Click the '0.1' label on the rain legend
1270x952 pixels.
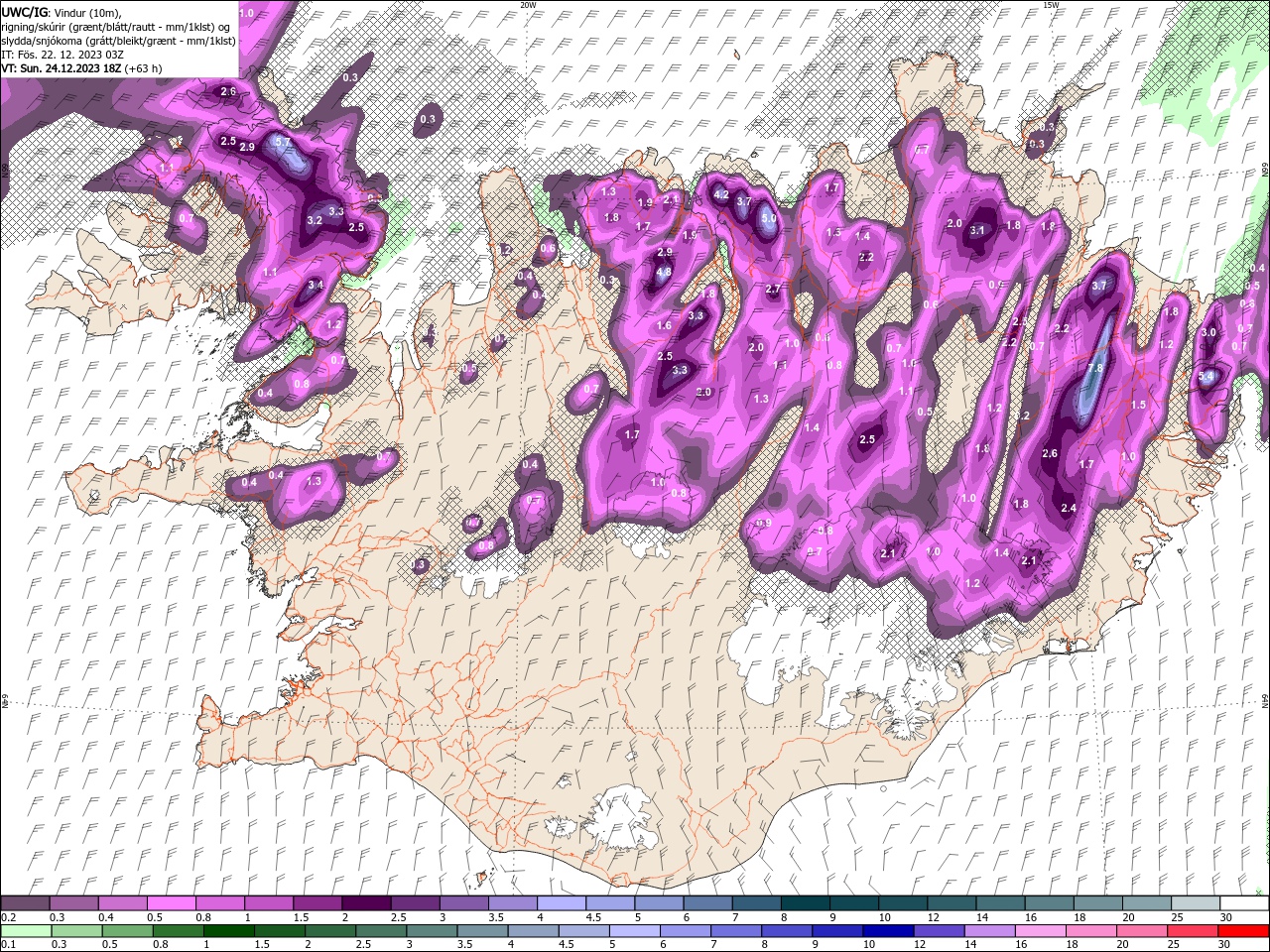click(x=8, y=944)
